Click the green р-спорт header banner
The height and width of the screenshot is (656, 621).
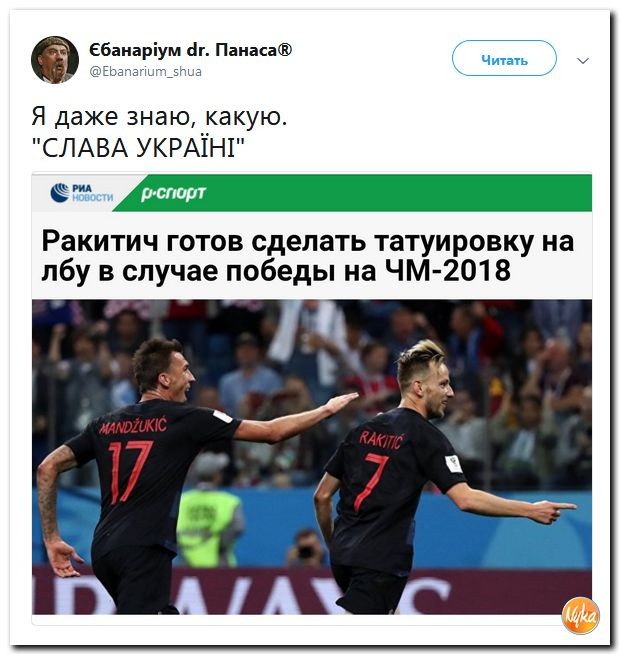(x=354, y=193)
